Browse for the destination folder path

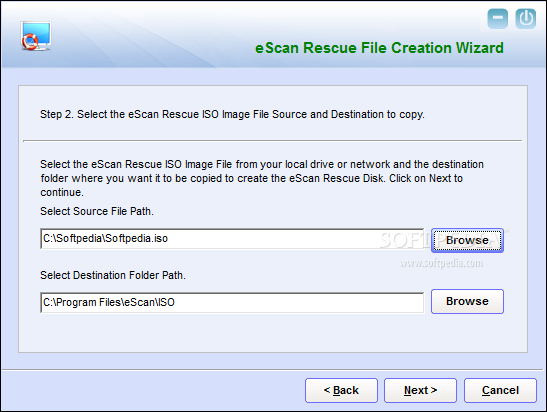tap(467, 301)
